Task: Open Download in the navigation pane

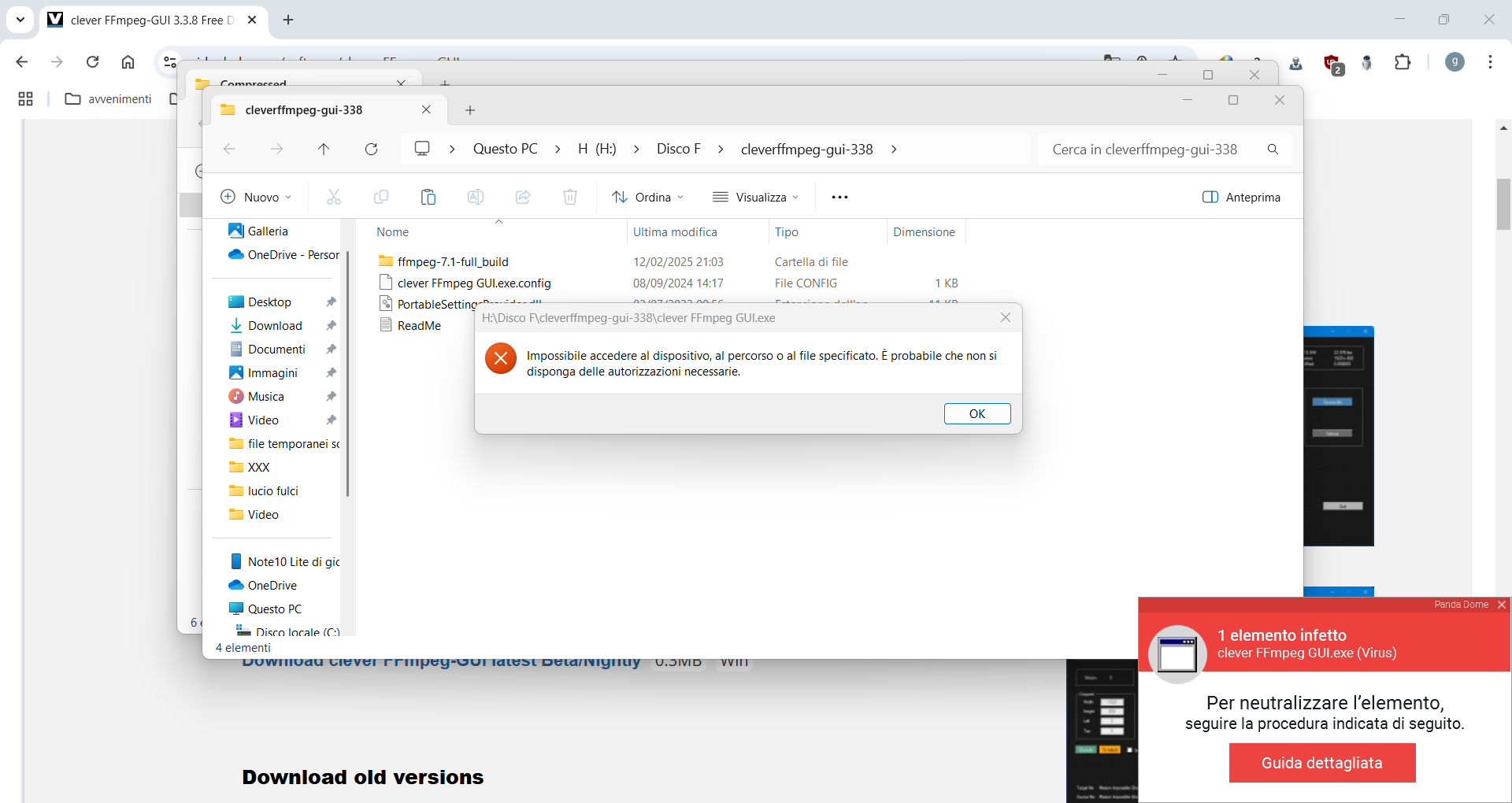Action: click(x=275, y=326)
